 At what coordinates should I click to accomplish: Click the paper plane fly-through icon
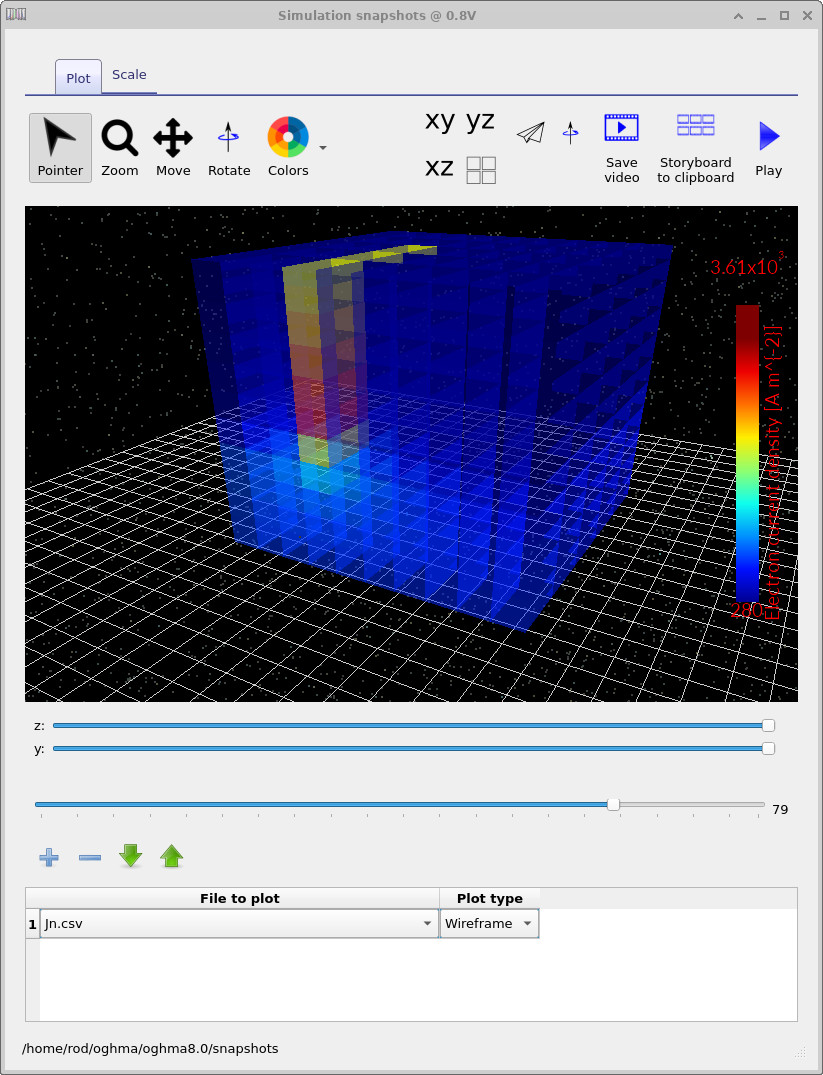click(530, 131)
